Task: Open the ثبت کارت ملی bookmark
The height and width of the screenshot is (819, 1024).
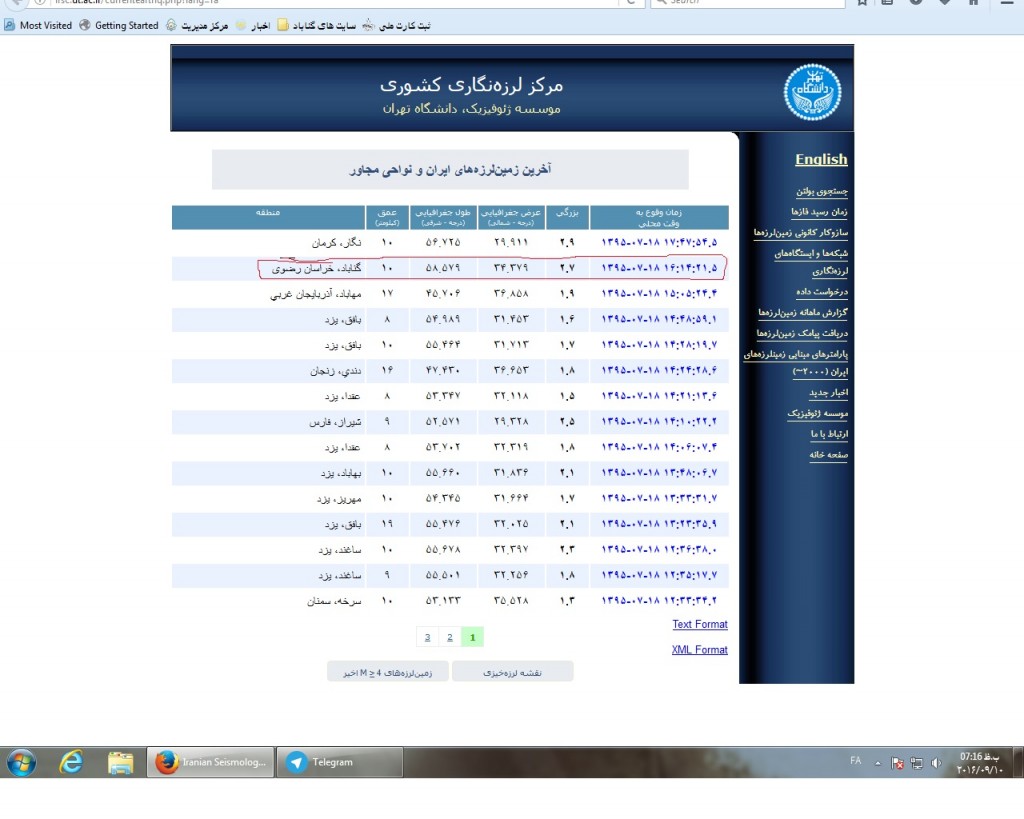Action: coord(396,25)
